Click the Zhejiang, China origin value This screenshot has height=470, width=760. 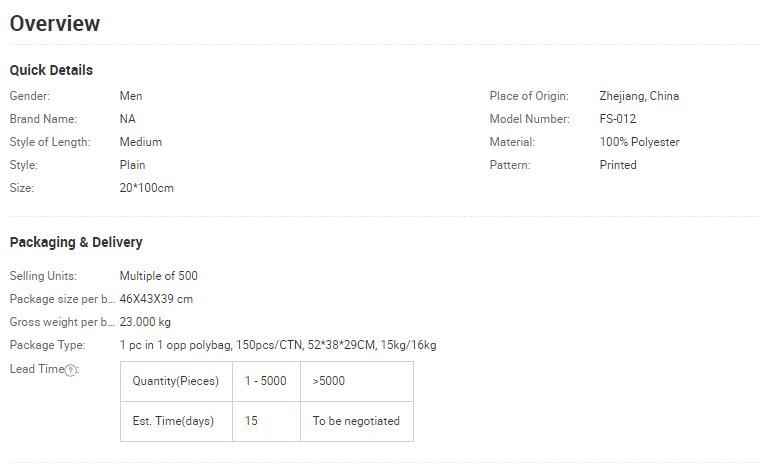tap(639, 96)
